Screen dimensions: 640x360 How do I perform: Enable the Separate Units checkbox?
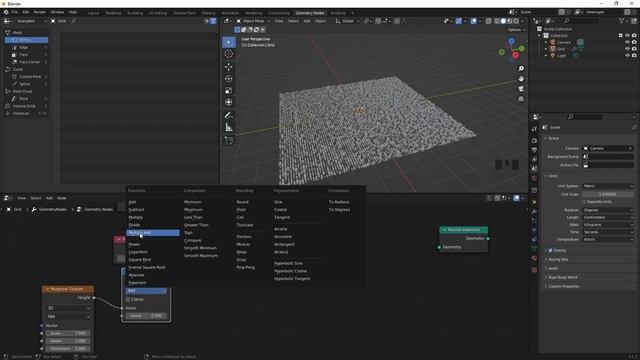tap(584, 202)
